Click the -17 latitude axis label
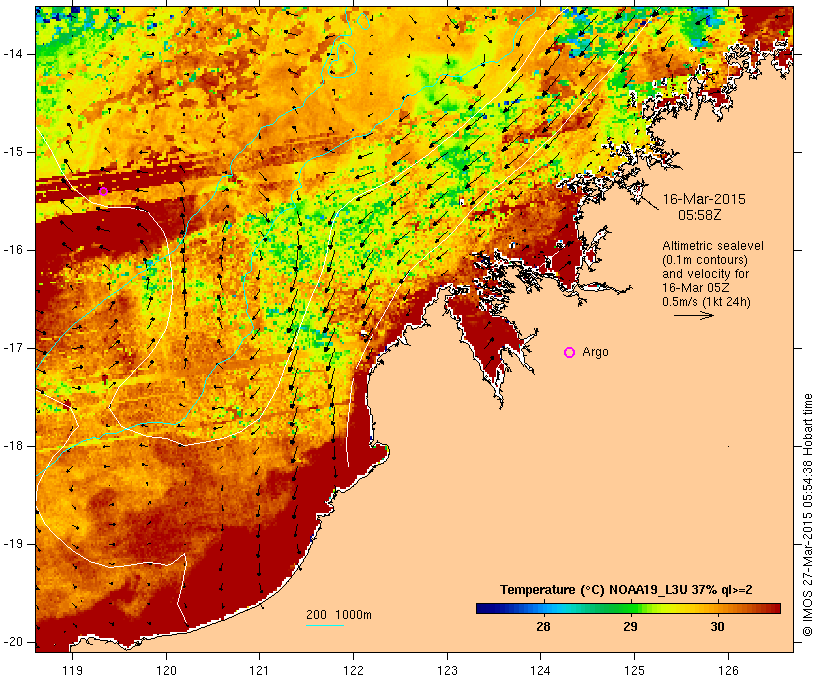 click(x=12, y=348)
